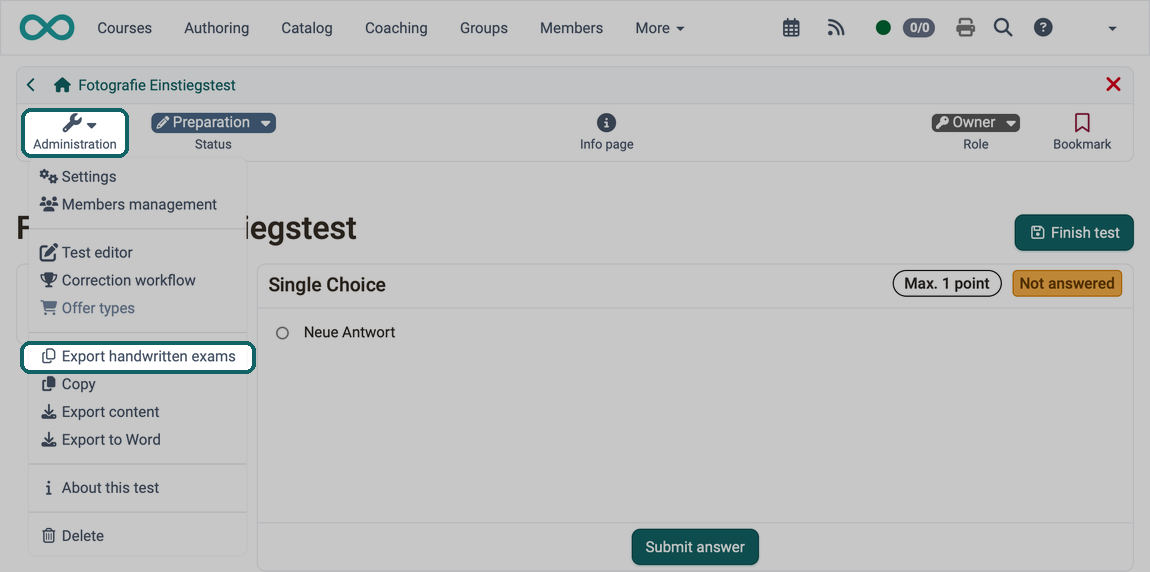Expand the Administration tools dropdown
This screenshot has width=1150, height=572.
tap(75, 133)
